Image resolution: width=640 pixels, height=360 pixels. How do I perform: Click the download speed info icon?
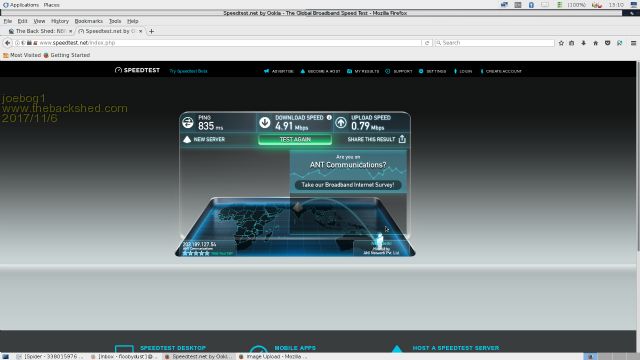coord(329,118)
